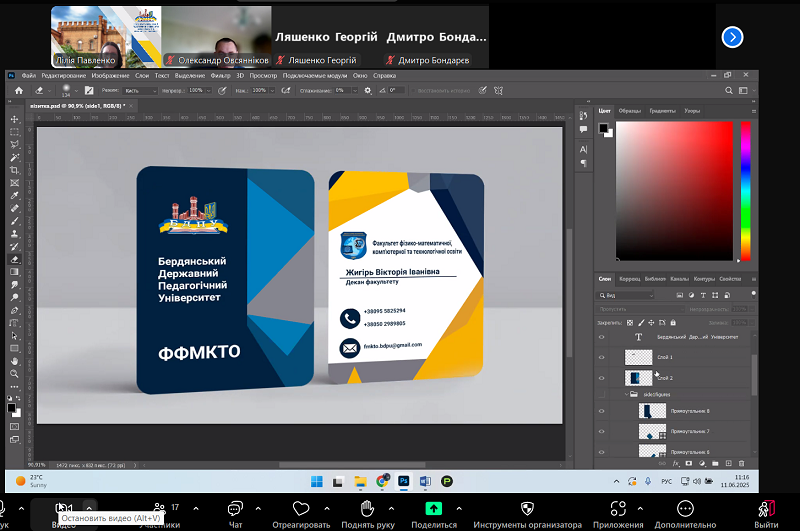Image resolution: width=800 pixels, height=531 pixels.
Task: Toggle the layer filter switch
Action: pos(753,294)
